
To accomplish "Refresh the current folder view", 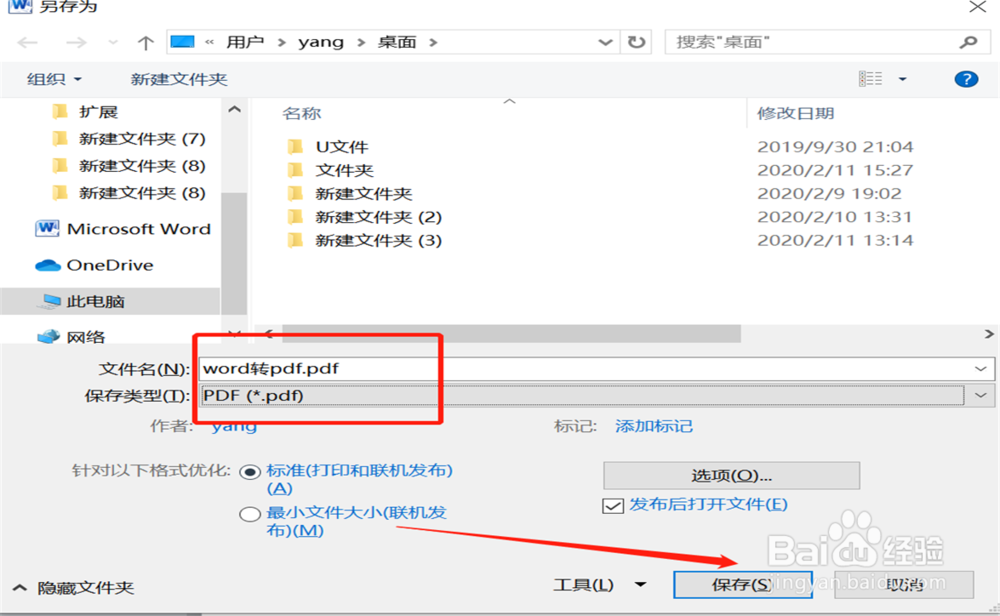I will tap(635, 42).
